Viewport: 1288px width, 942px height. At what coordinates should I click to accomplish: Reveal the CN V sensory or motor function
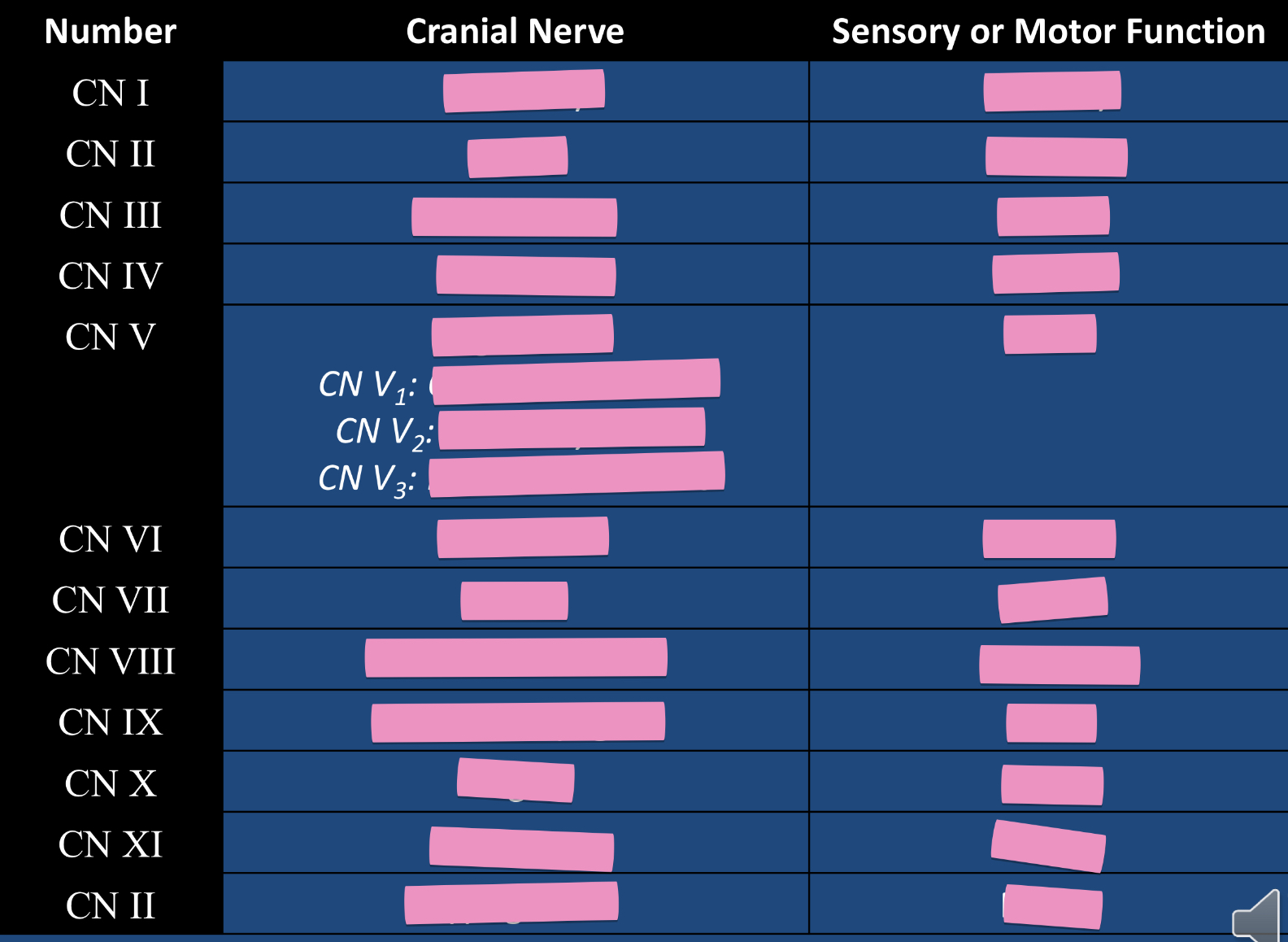tap(1050, 334)
